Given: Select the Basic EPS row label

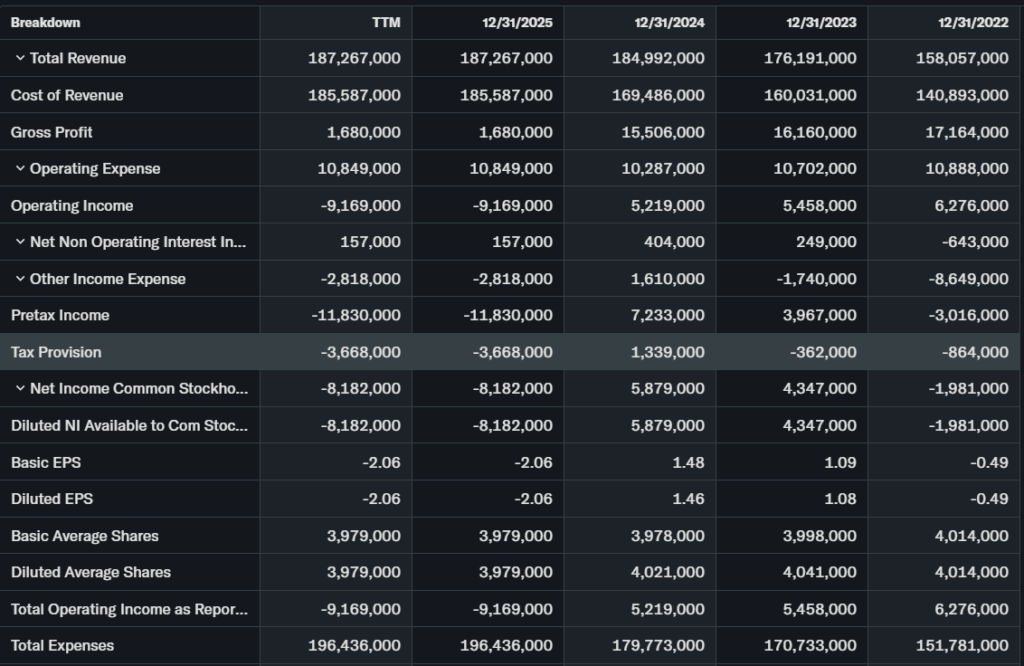Looking at the screenshot, I should pyautogui.click(x=44, y=462).
